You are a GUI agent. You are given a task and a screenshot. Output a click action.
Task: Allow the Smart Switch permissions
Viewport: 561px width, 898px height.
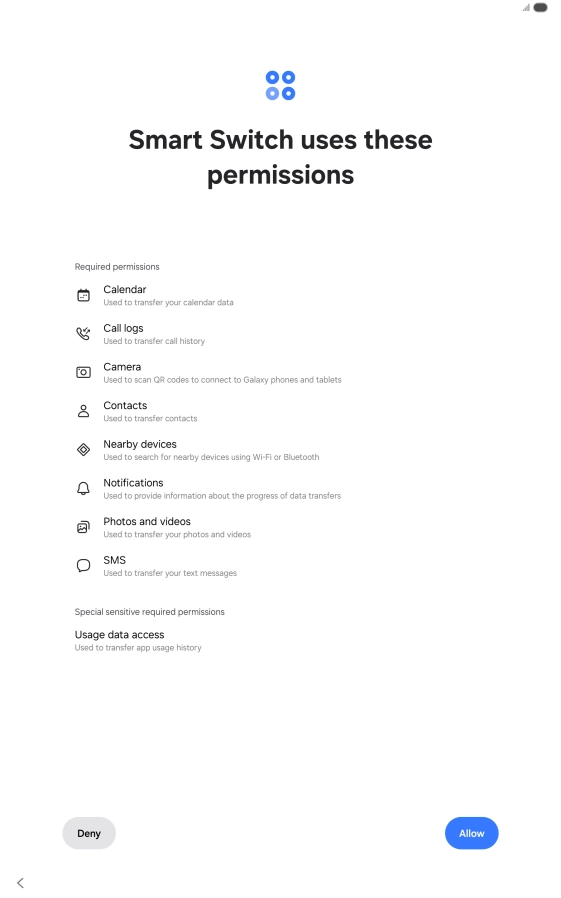click(x=472, y=833)
